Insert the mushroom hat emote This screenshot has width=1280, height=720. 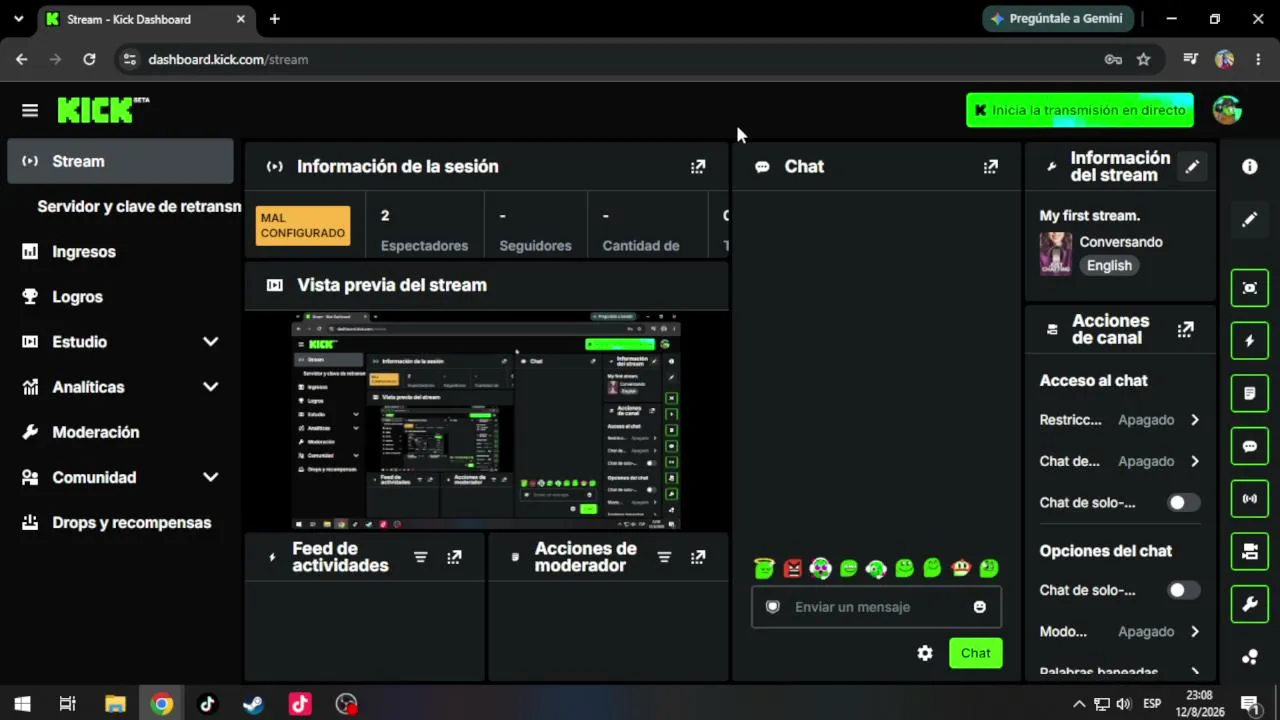(961, 568)
